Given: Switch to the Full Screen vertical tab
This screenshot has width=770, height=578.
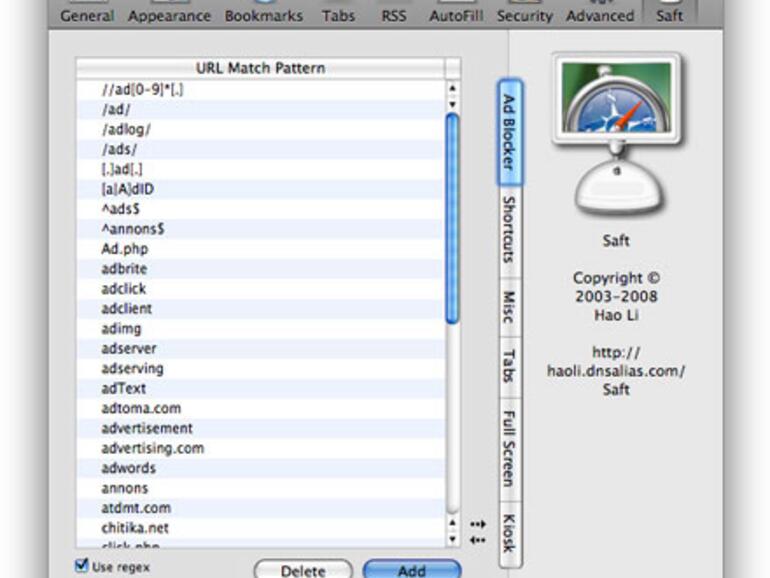Looking at the screenshot, I should click(x=510, y=449).
